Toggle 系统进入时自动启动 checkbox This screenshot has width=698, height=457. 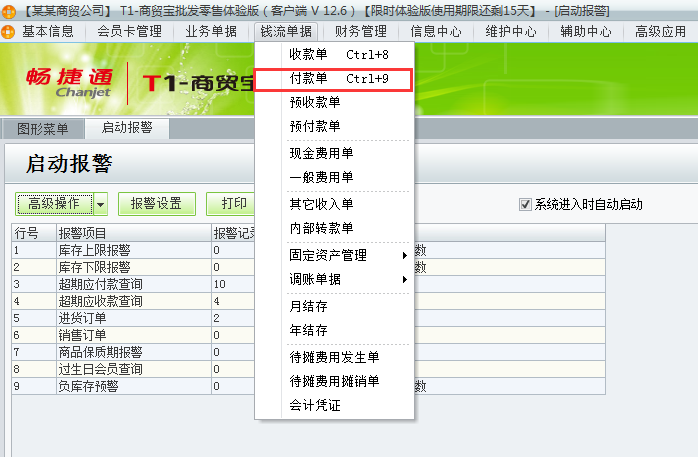525,205
